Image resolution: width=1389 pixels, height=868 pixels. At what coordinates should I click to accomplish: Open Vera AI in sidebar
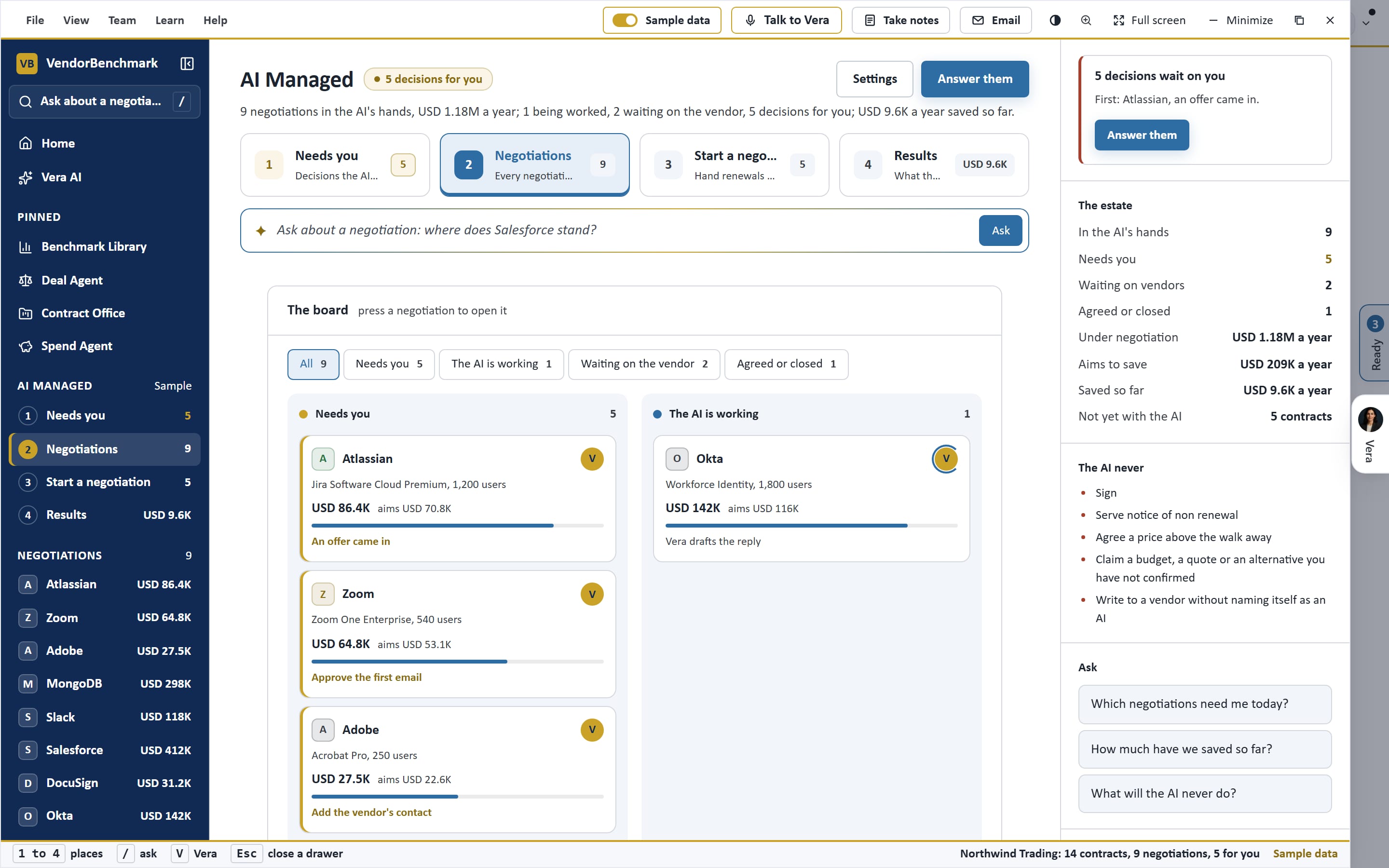(105, 177)
